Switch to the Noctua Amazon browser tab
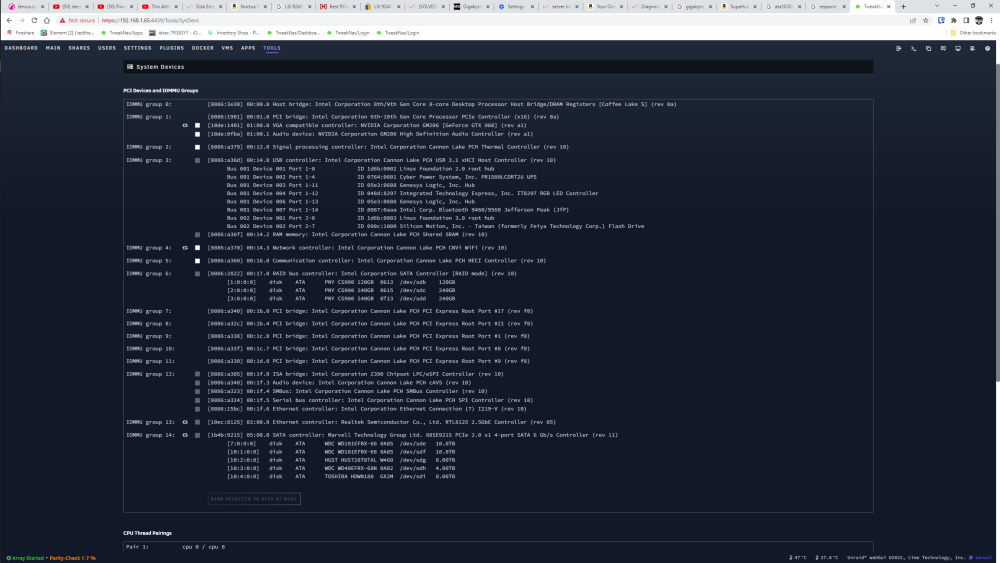The image size is (1000, 563). coord(249,6)
